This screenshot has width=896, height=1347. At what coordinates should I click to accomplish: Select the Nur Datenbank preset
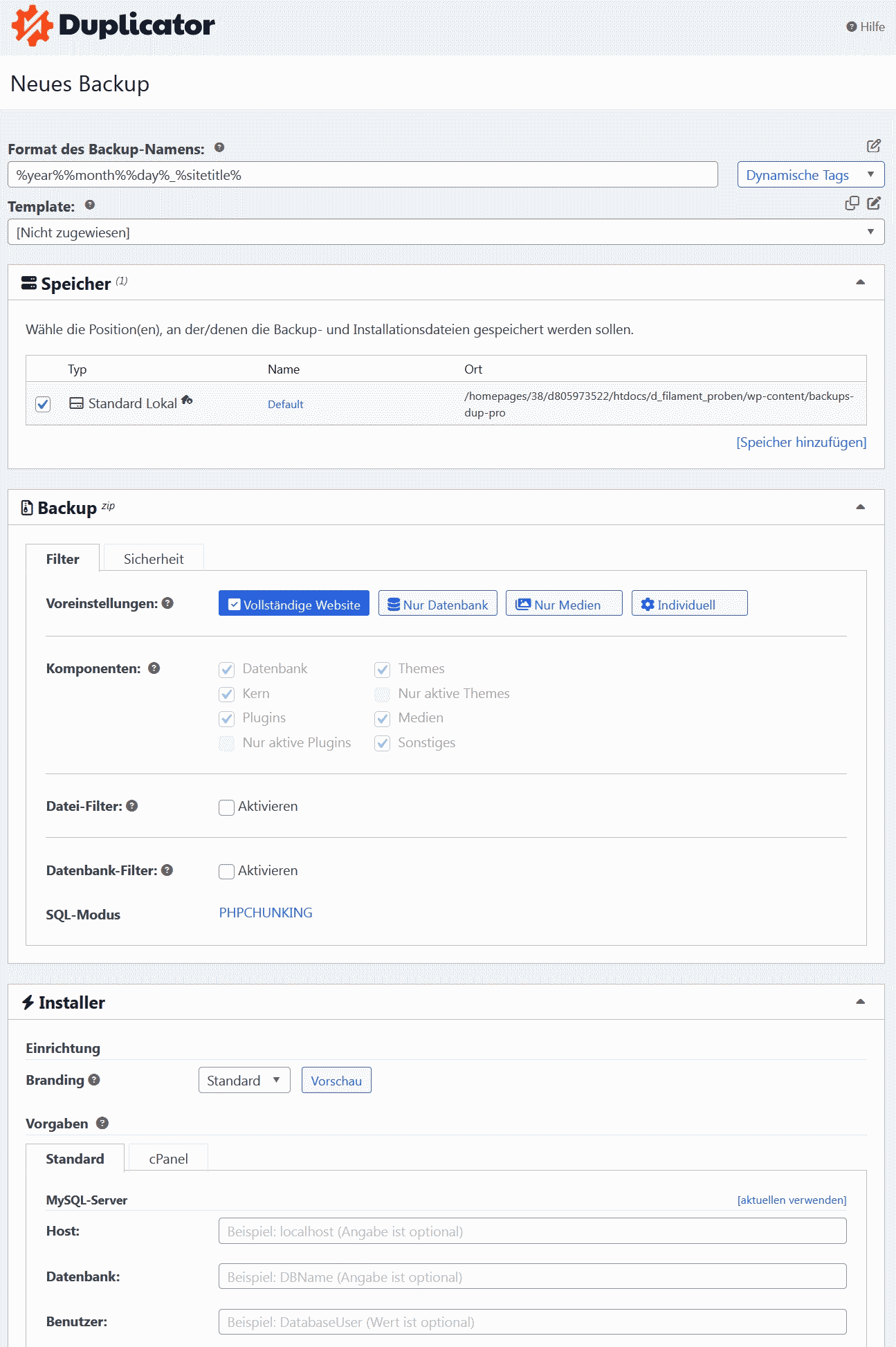(437, 604)
